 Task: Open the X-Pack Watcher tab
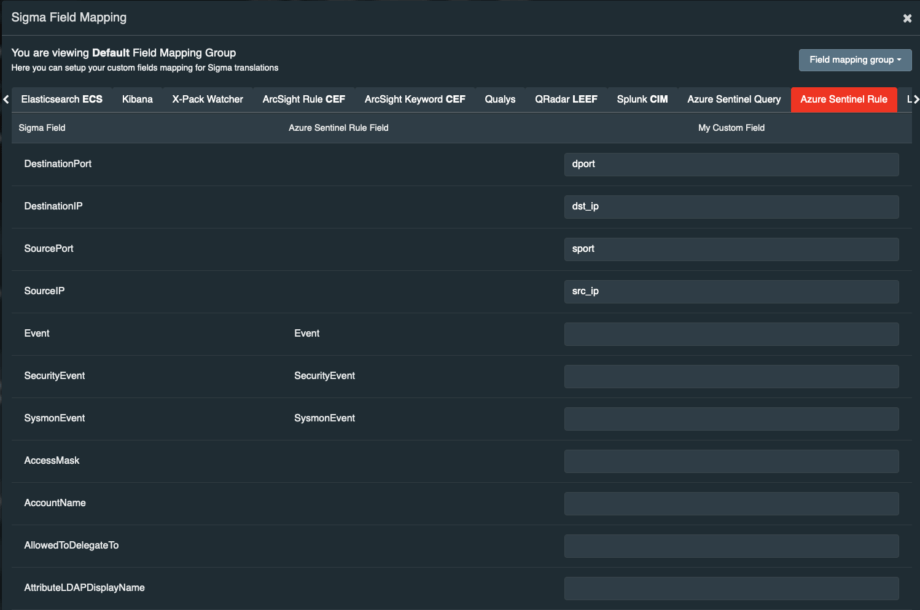(208, 99)
